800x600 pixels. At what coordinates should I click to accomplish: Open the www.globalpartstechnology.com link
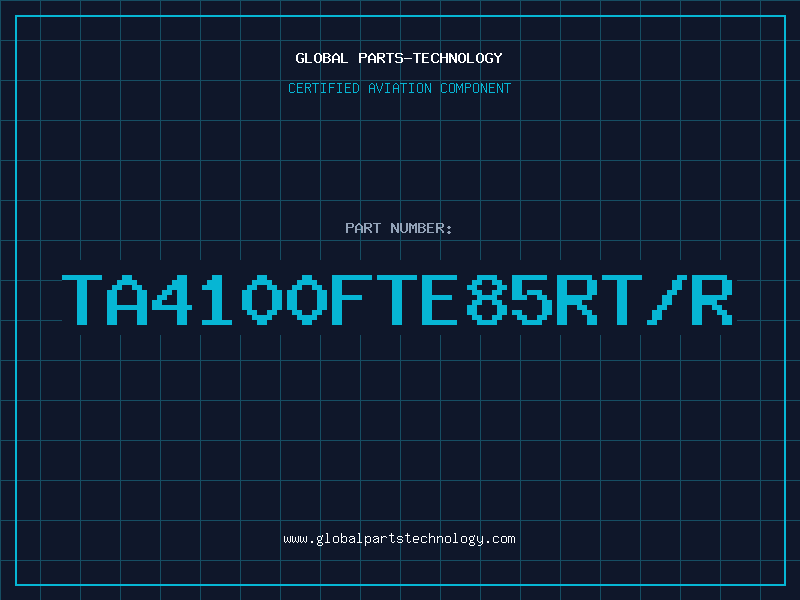[x=399, y=539]
